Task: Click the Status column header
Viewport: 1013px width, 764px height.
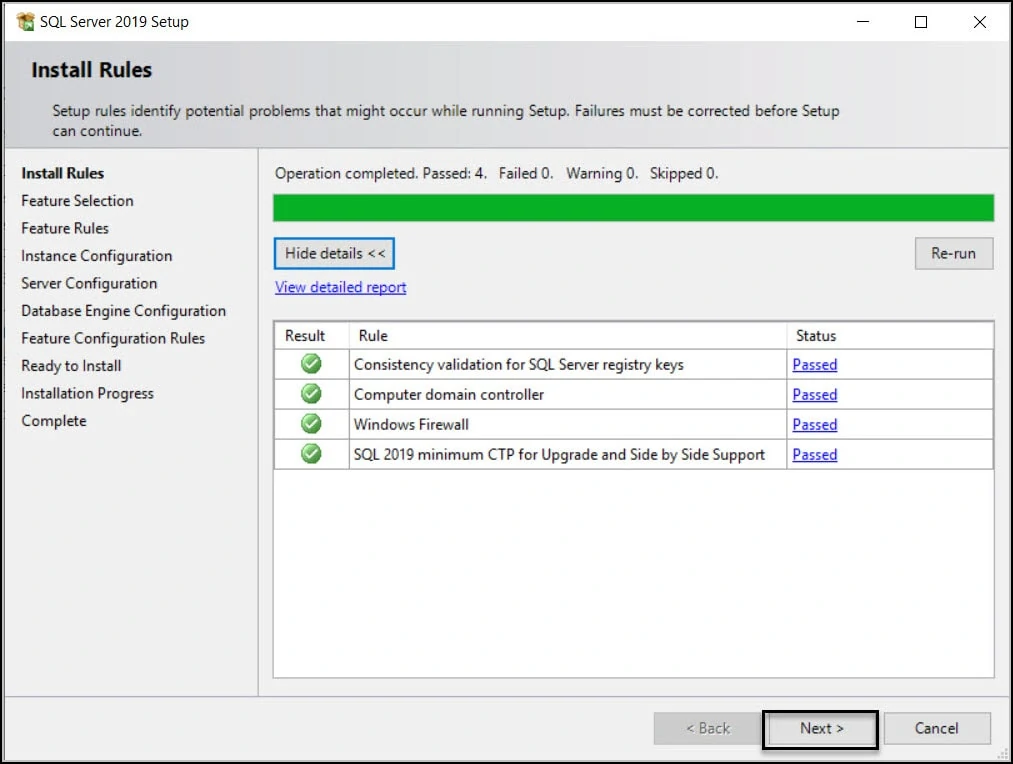Action: pos(890,336)
